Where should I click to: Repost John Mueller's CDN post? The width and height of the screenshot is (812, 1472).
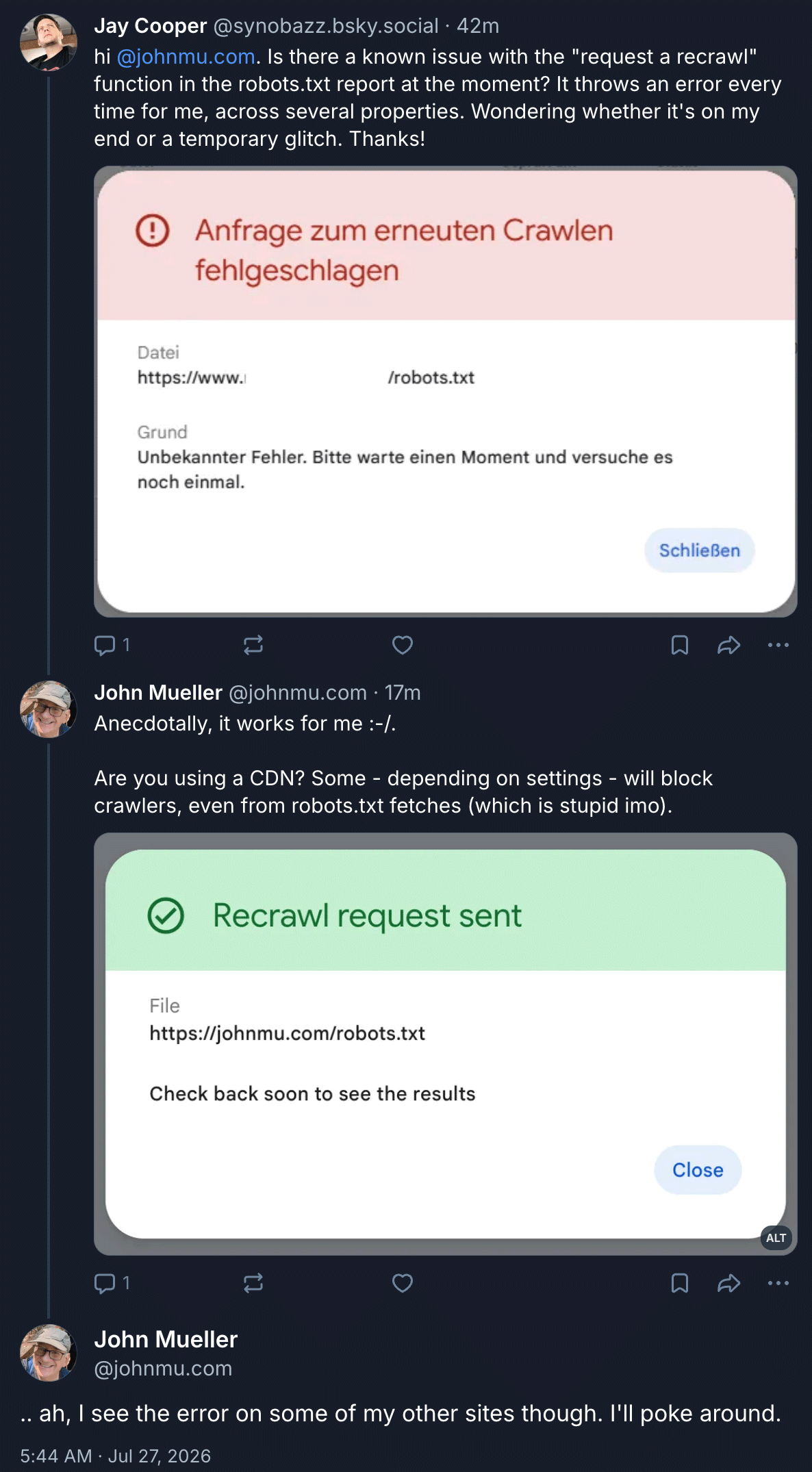tap(253, 1283)
